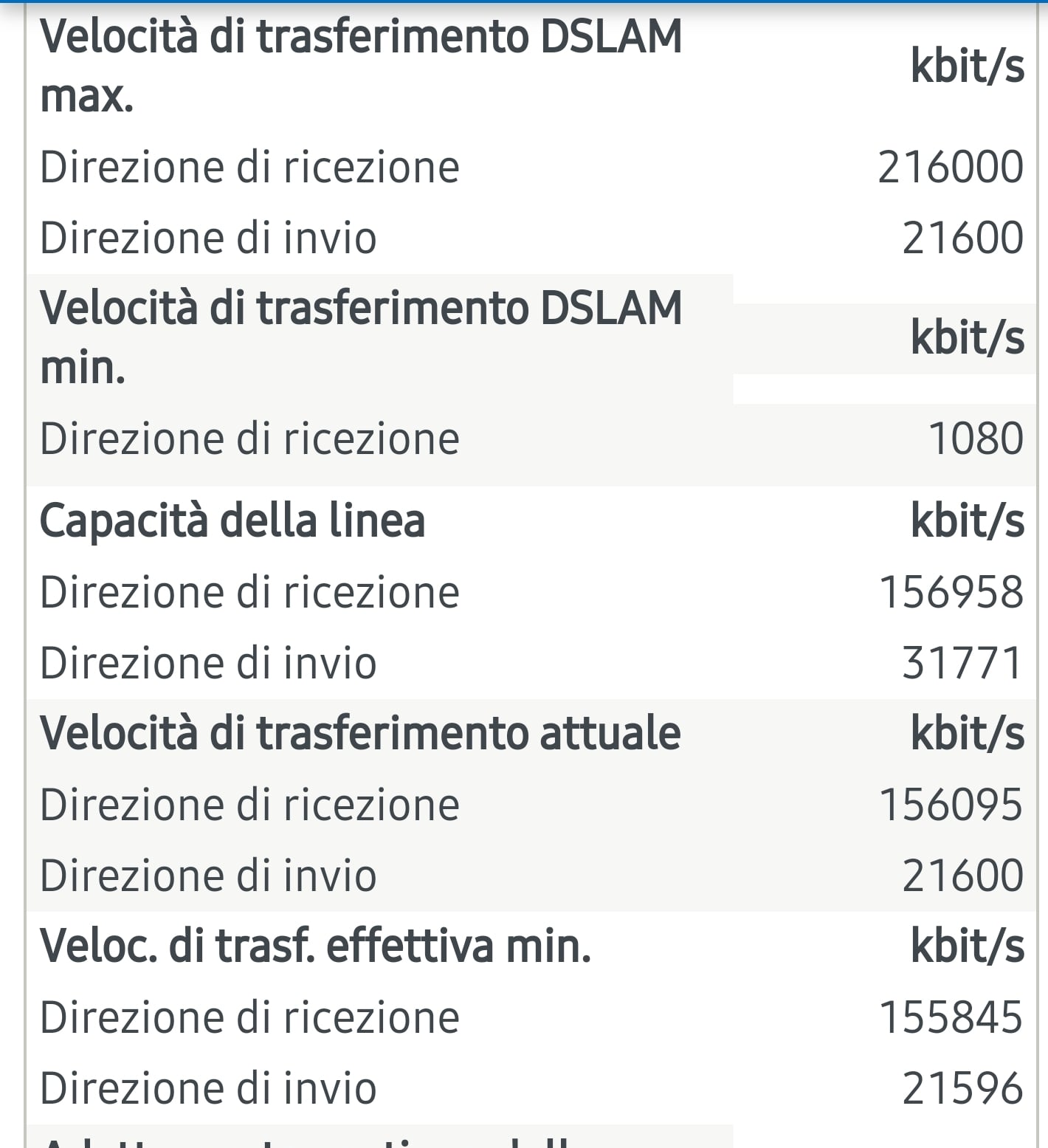The image size is (1048, 1148).
Task: Select the 'Velocità di trasferimento attuale' header
Action: (x=360, y=733)
